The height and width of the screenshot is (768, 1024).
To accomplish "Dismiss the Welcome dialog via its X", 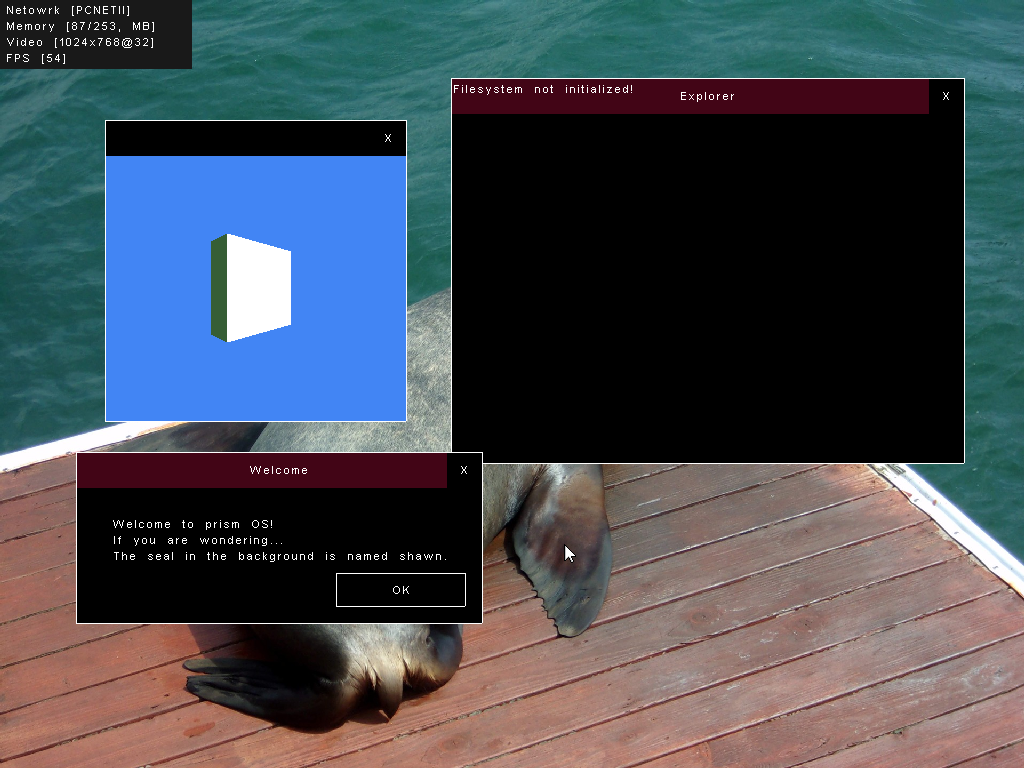I will pyautogui.click(x=463, y=470).
